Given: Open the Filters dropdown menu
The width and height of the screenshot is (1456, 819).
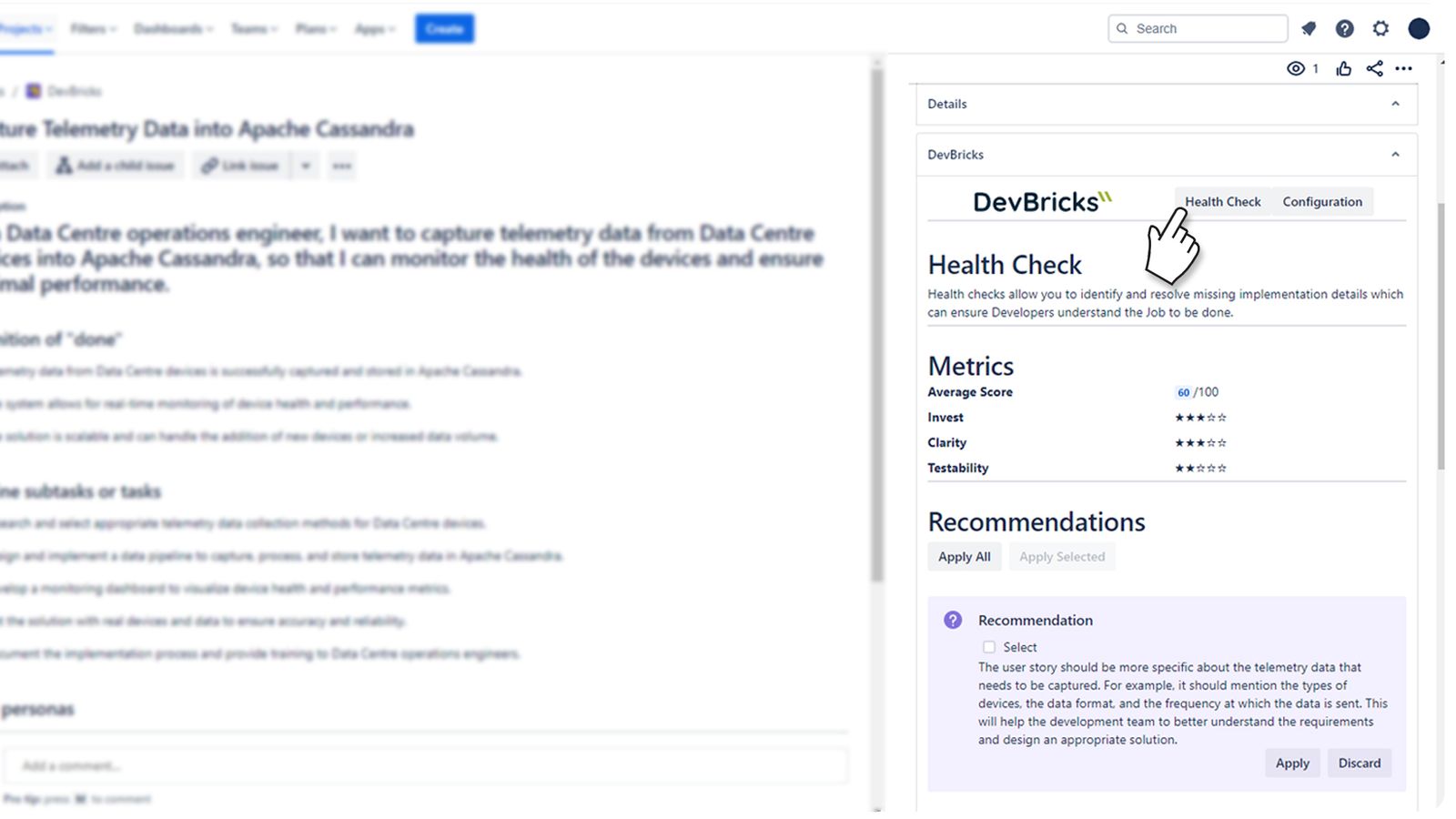Looking at the screenshot, I should pyautogui.click(x=94, y=29).
